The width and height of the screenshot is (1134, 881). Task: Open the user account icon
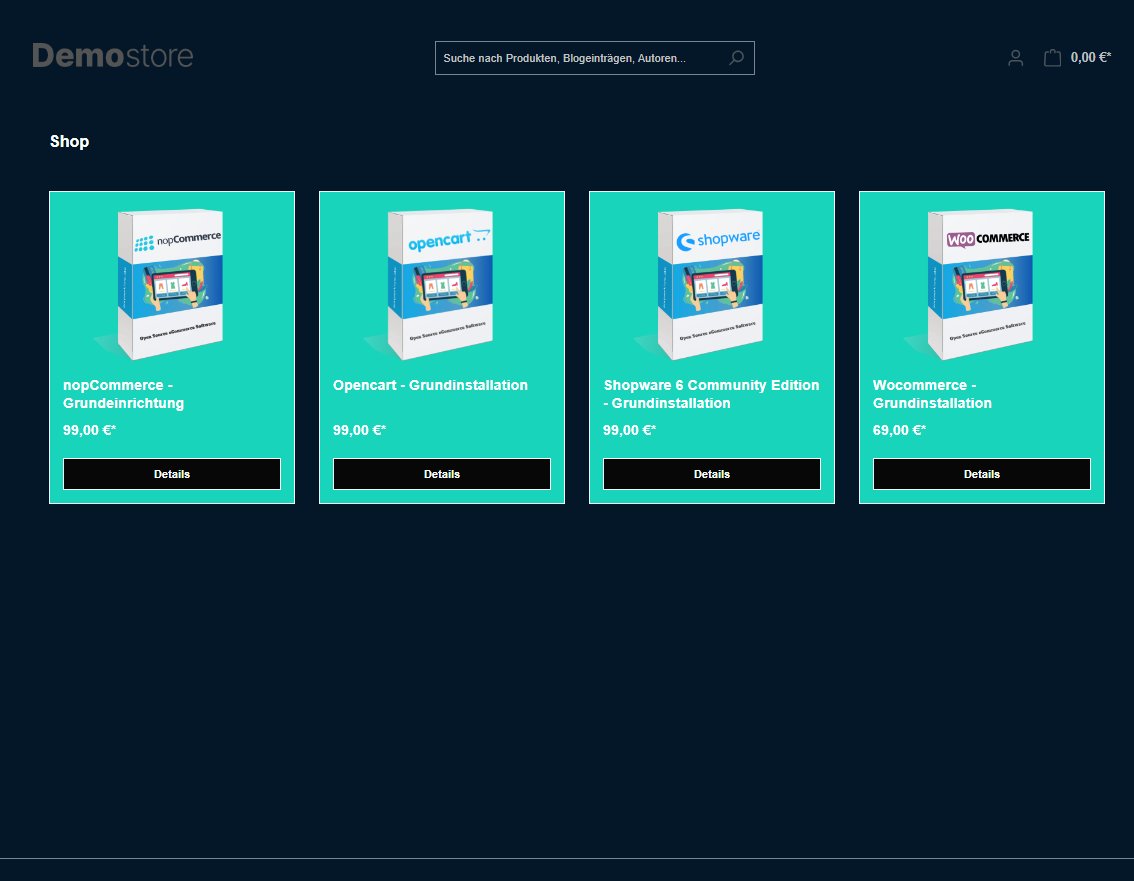coord(1015,58)
